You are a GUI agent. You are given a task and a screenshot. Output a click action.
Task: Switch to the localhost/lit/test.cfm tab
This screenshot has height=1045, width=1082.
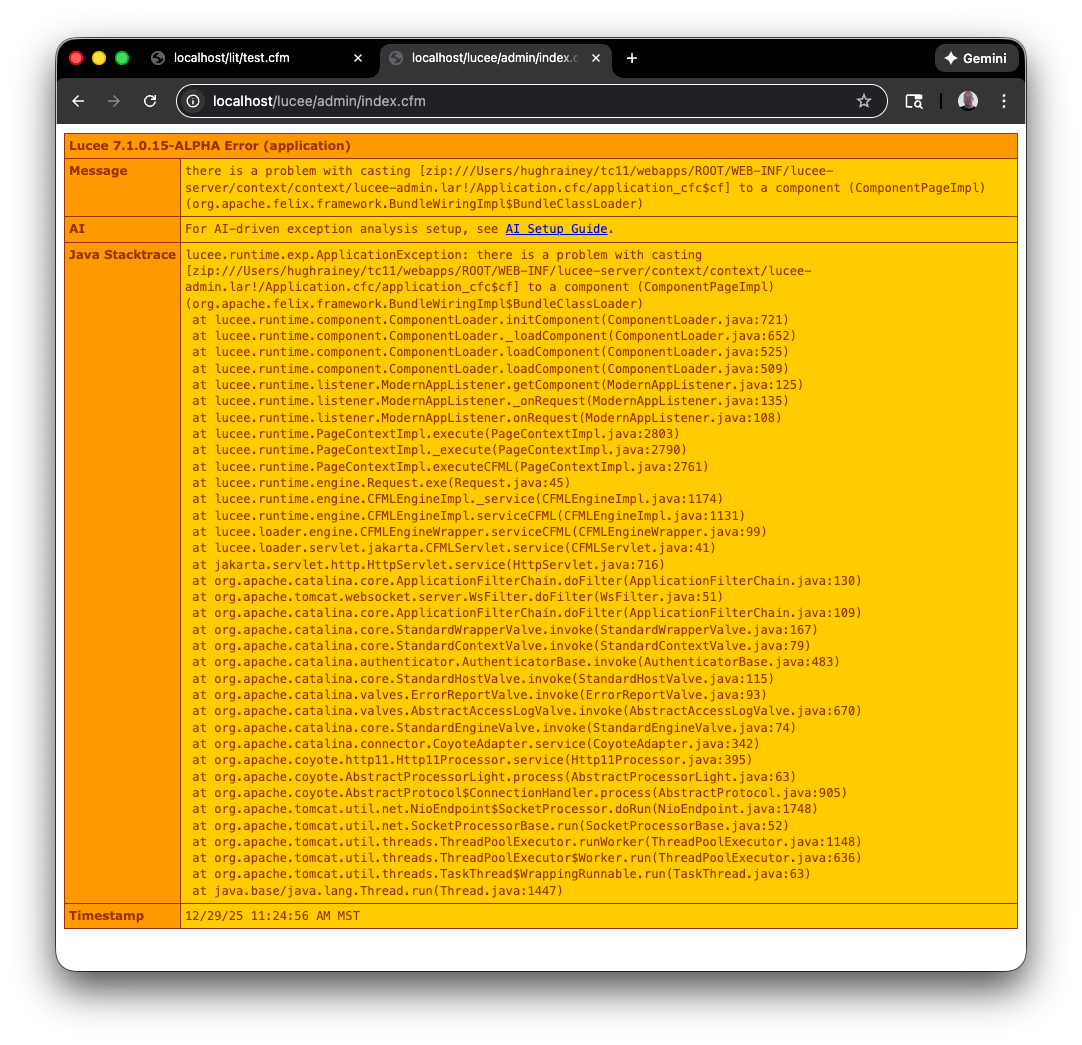tap(240, 58)
